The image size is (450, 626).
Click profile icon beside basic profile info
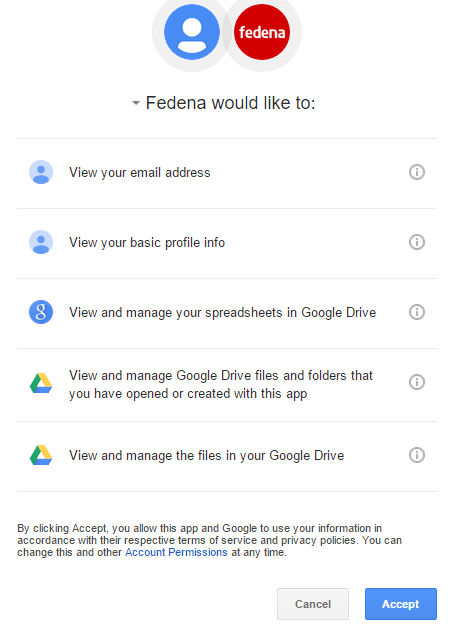(x=41, y=242)
